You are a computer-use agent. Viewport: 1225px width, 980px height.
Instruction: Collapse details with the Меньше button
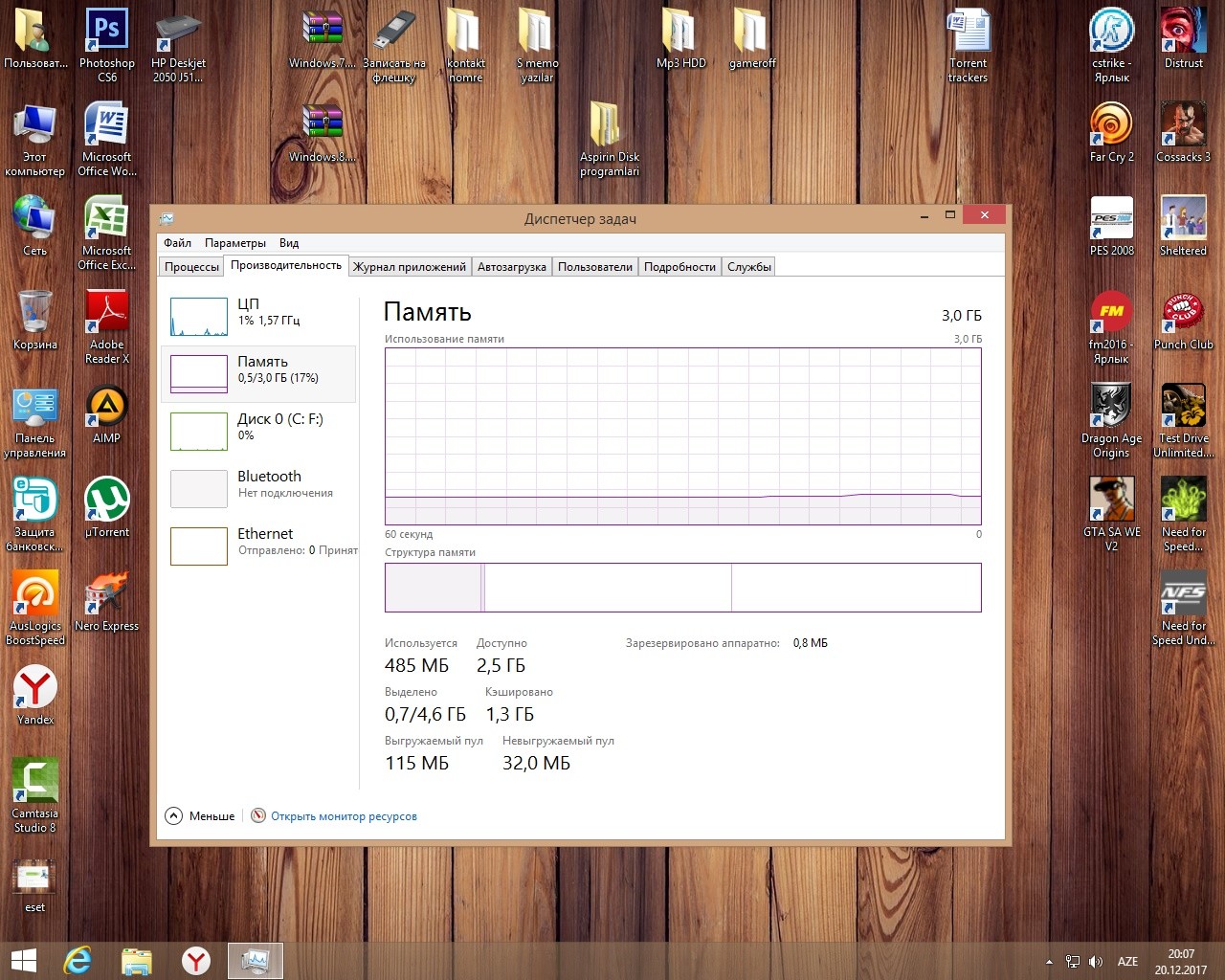tap(200, 816)
